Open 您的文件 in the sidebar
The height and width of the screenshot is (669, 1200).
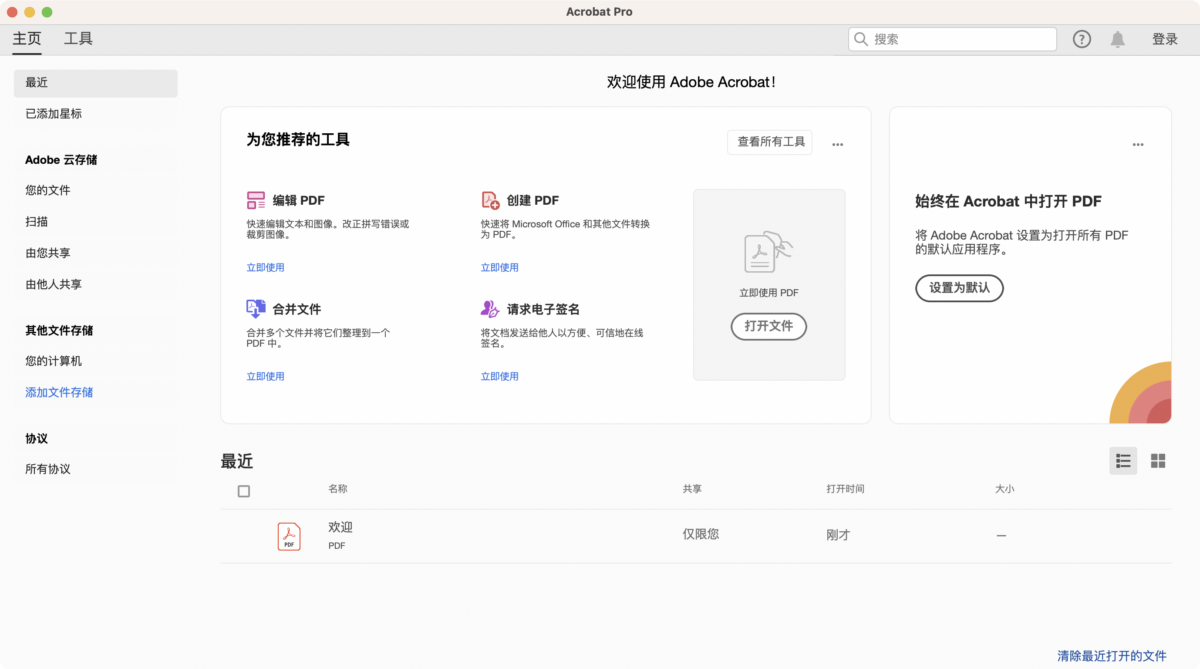[47, 190]
